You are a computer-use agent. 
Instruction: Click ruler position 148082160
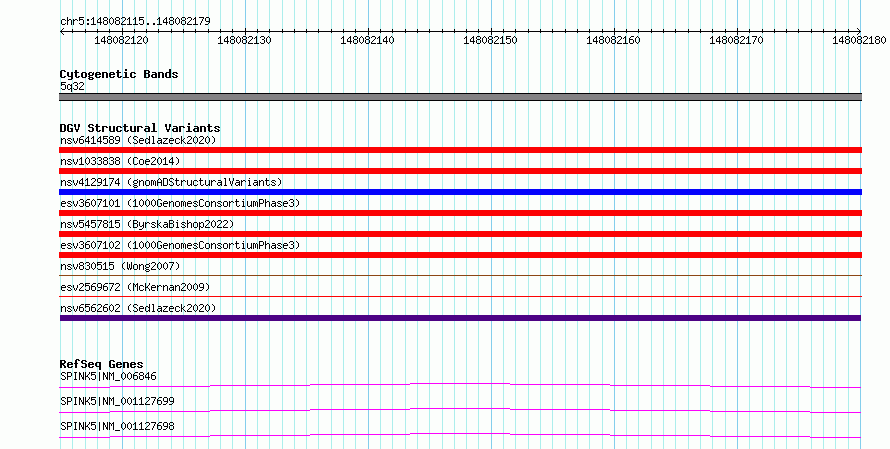[x=613, y=40]
